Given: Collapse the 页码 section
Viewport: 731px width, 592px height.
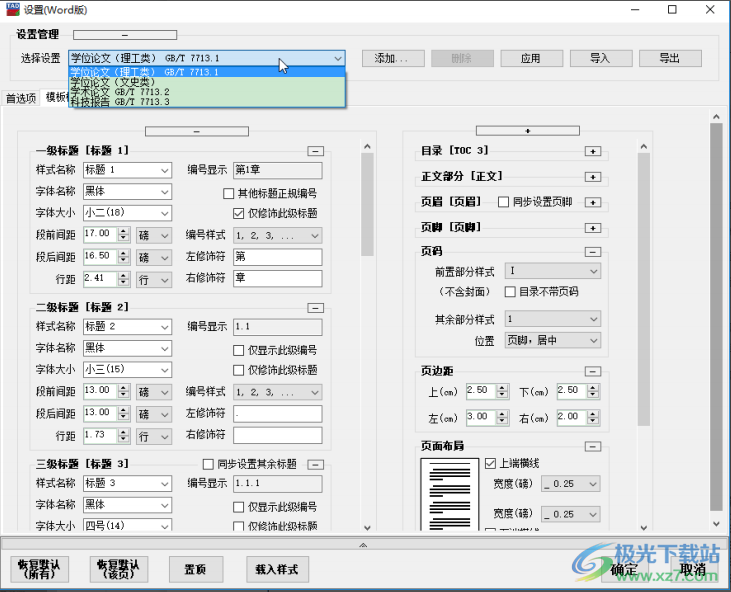Looking at the screenshot, I should click(x=593, y=252).
